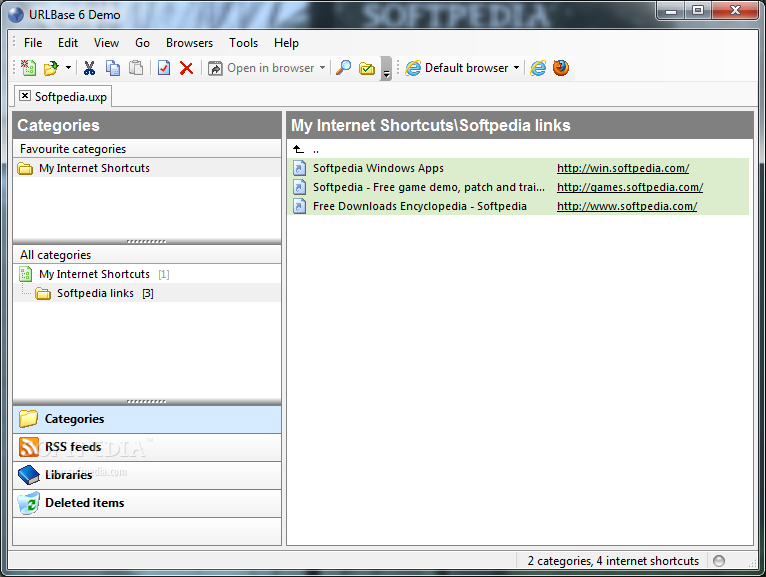766x577 pixels.
Task: Click the Softpedia links folder icon
Action: pos(43,293)
